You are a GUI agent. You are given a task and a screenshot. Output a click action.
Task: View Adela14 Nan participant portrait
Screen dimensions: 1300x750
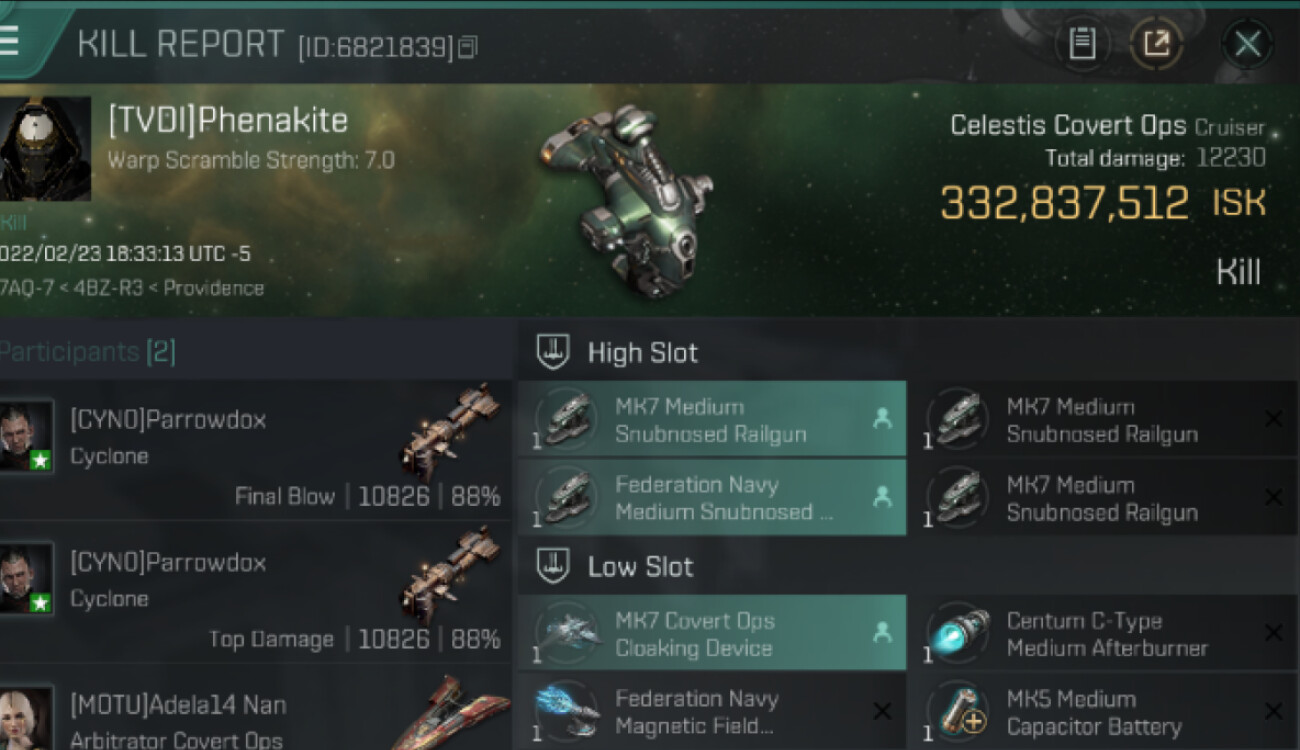coord(25,717)
